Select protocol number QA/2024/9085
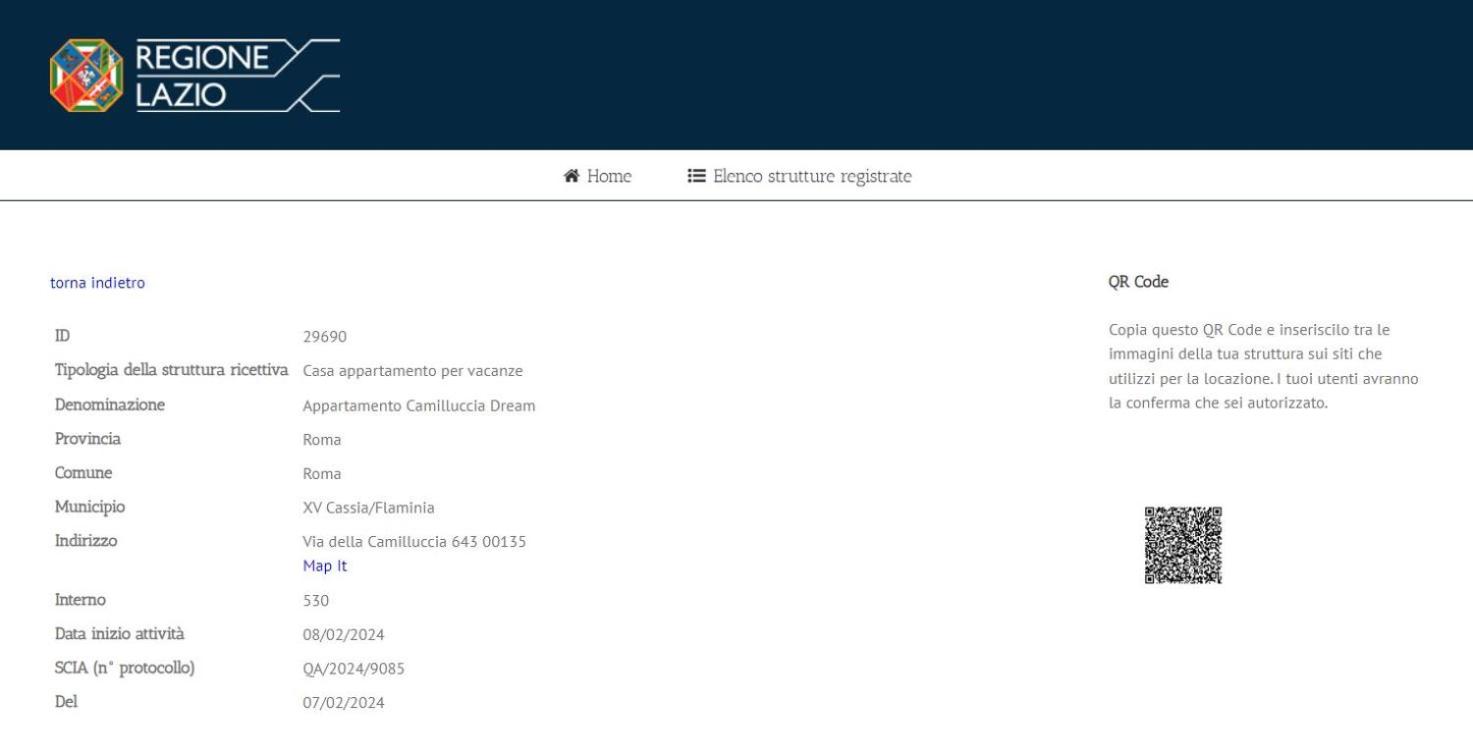The height and width of the screenshot is (754, 1473). point(353,670)
